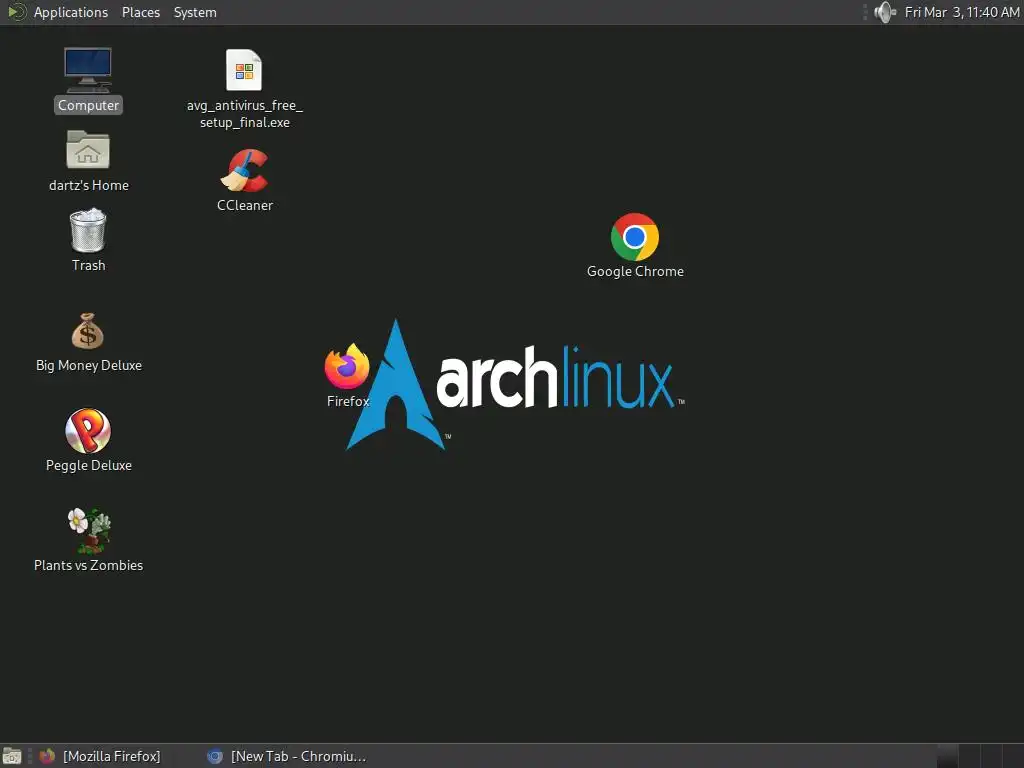Open the System menu
Screen dimensions: 1024x768
point(195,12)
